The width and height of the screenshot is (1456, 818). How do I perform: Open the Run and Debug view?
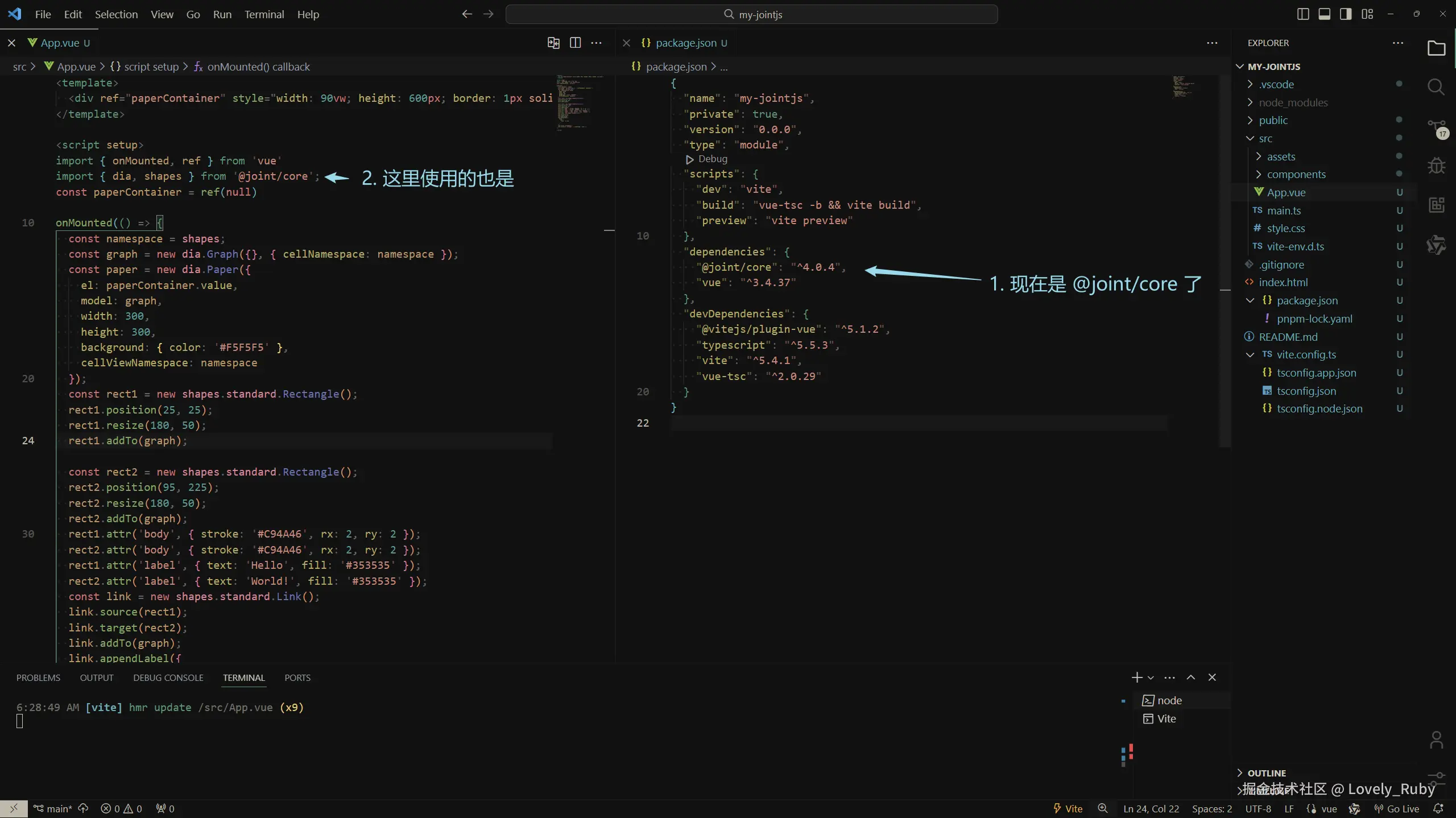(x=1436, y=166)
